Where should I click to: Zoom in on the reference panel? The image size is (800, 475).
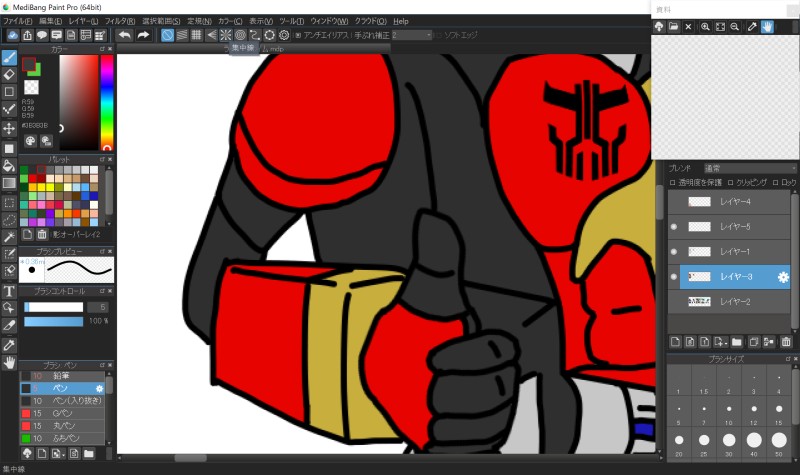[705, 27]
